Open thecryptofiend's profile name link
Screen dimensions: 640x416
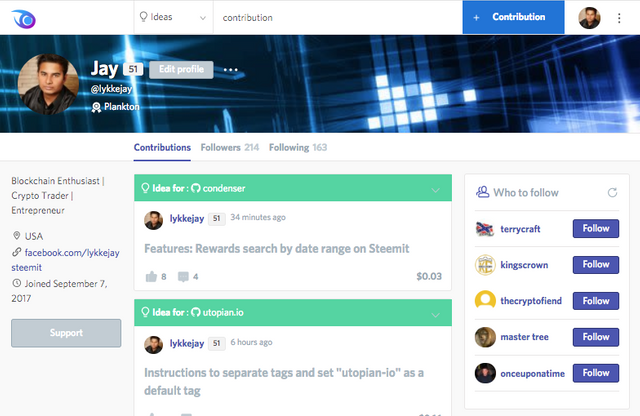(x=531, y=301)
